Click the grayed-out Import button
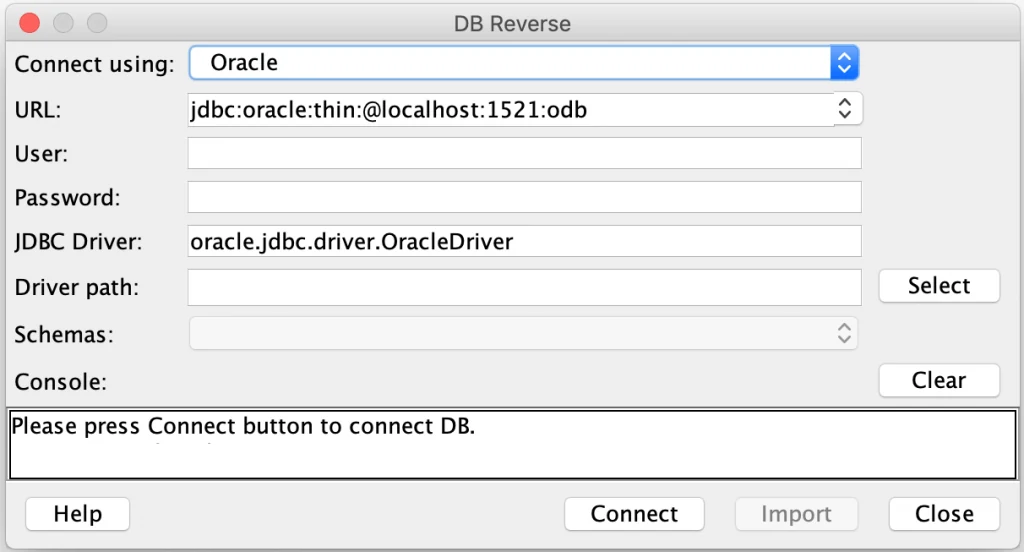1024x552 pixels. pyautogui.click(x=797, y=514)
